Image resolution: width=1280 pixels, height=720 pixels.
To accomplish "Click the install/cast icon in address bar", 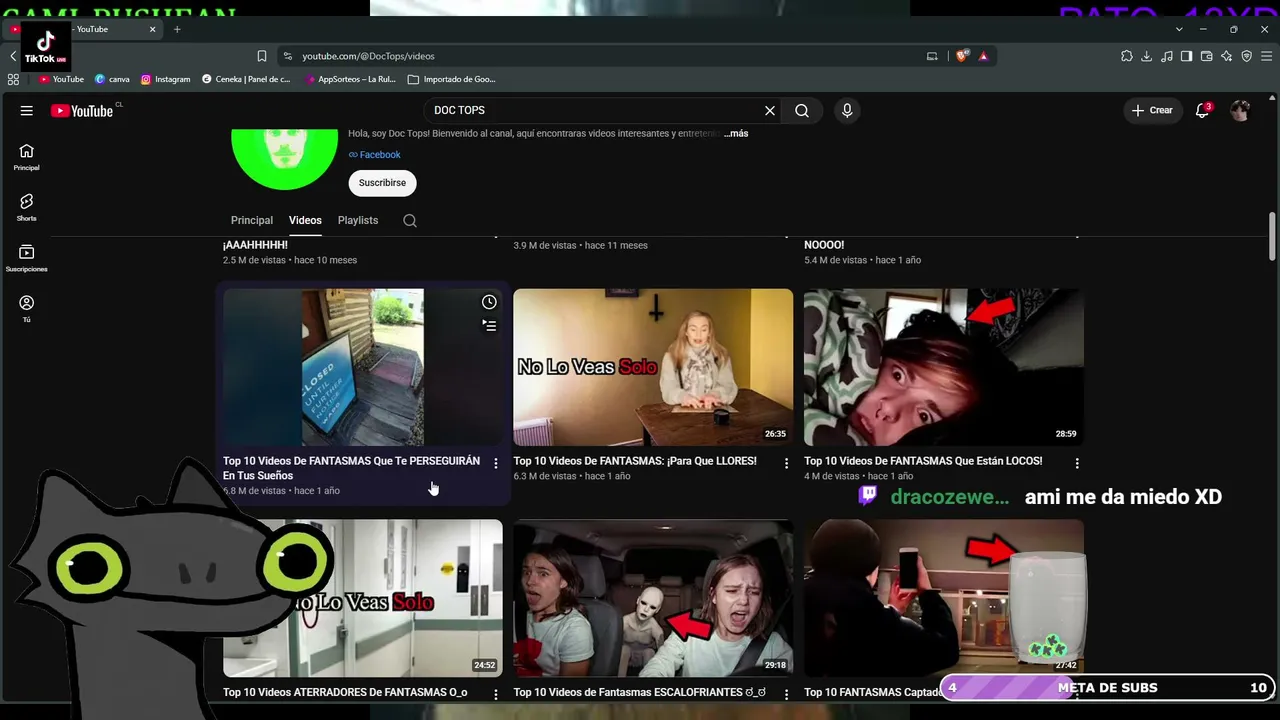I will click(932, 56).
